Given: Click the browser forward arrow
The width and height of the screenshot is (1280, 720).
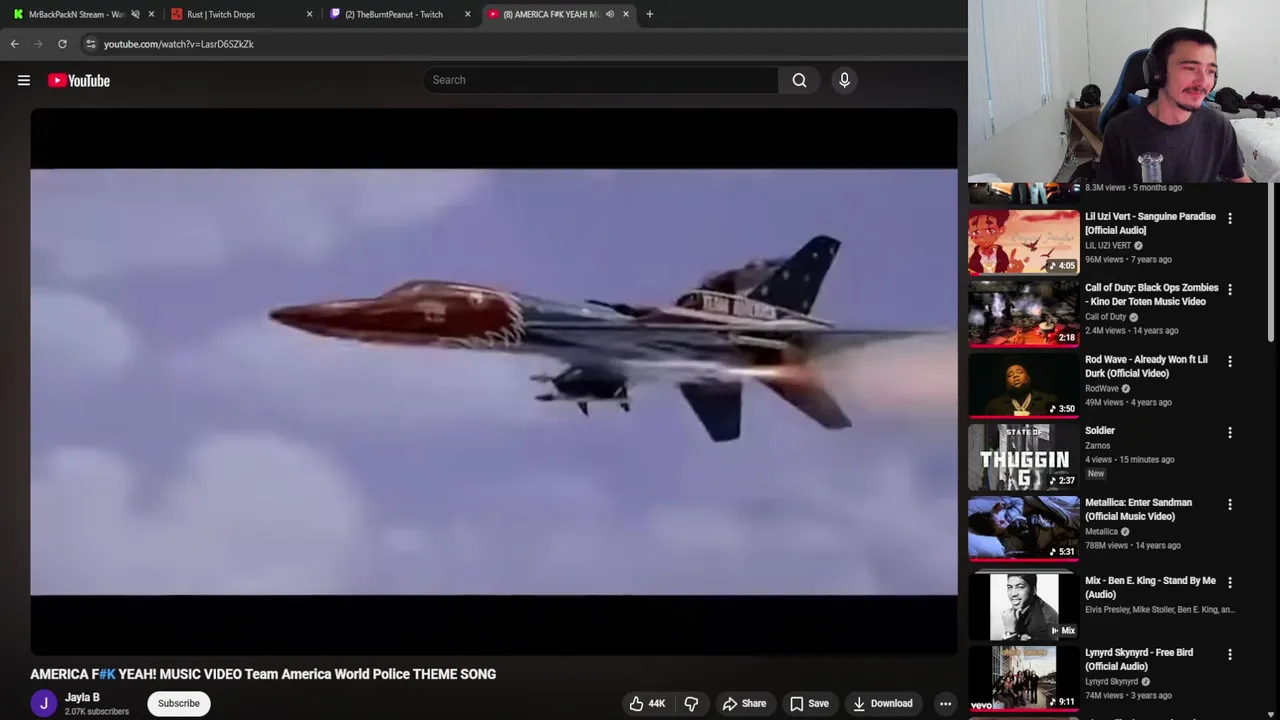Looking at the screenshot, I should 38,44.
